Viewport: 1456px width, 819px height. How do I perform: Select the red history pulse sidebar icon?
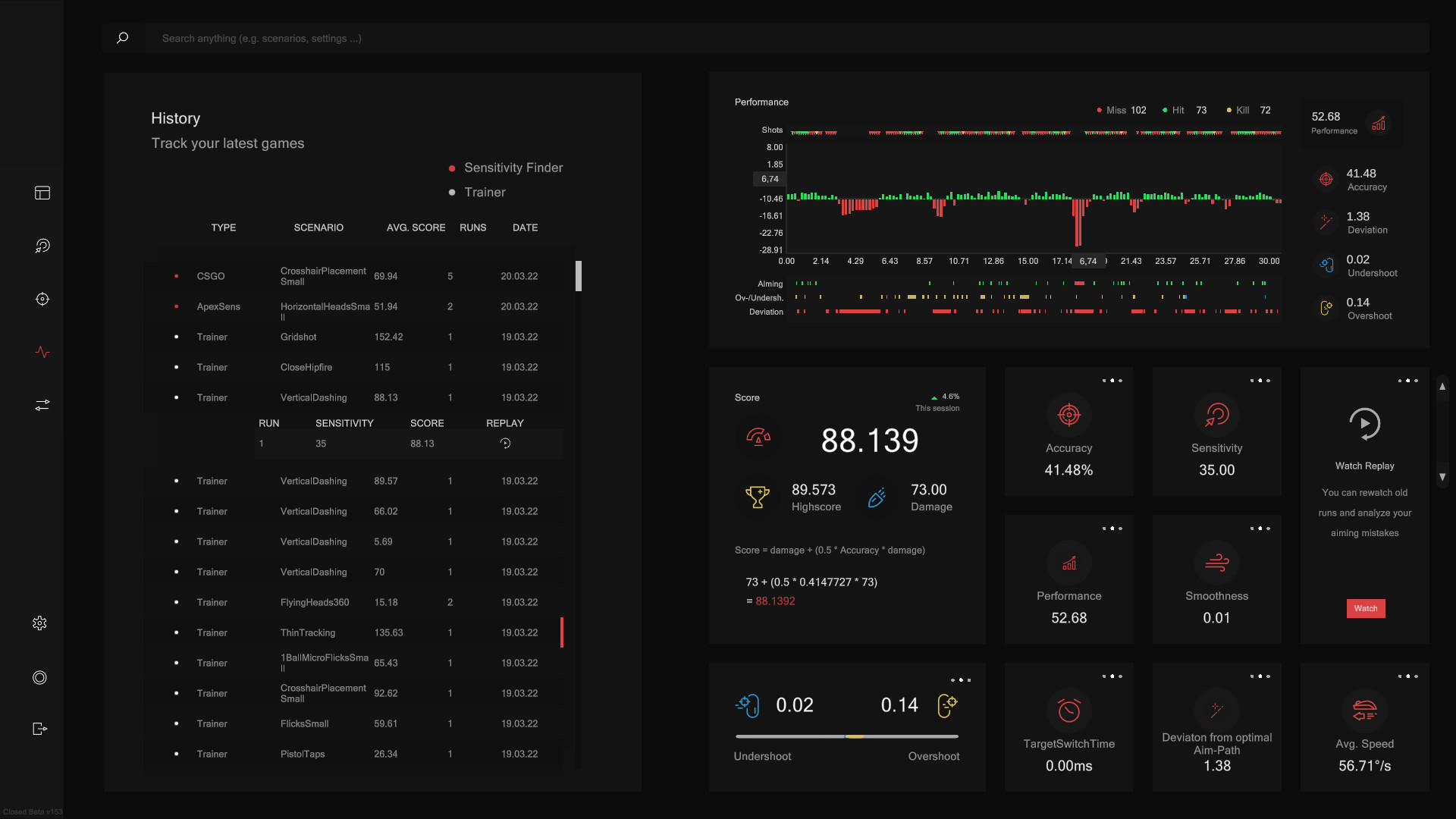tap(42, 352)
